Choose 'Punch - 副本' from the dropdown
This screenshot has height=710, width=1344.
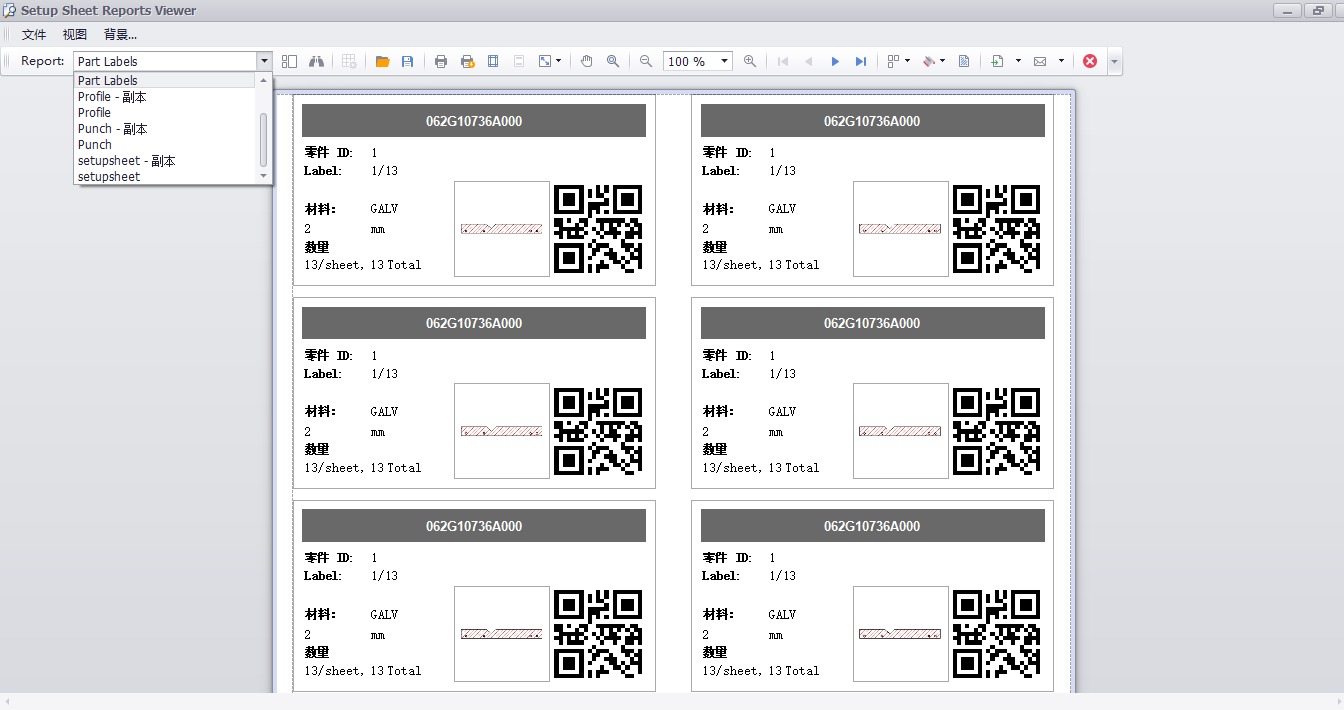pyautogui.click(x=166, y=129)
